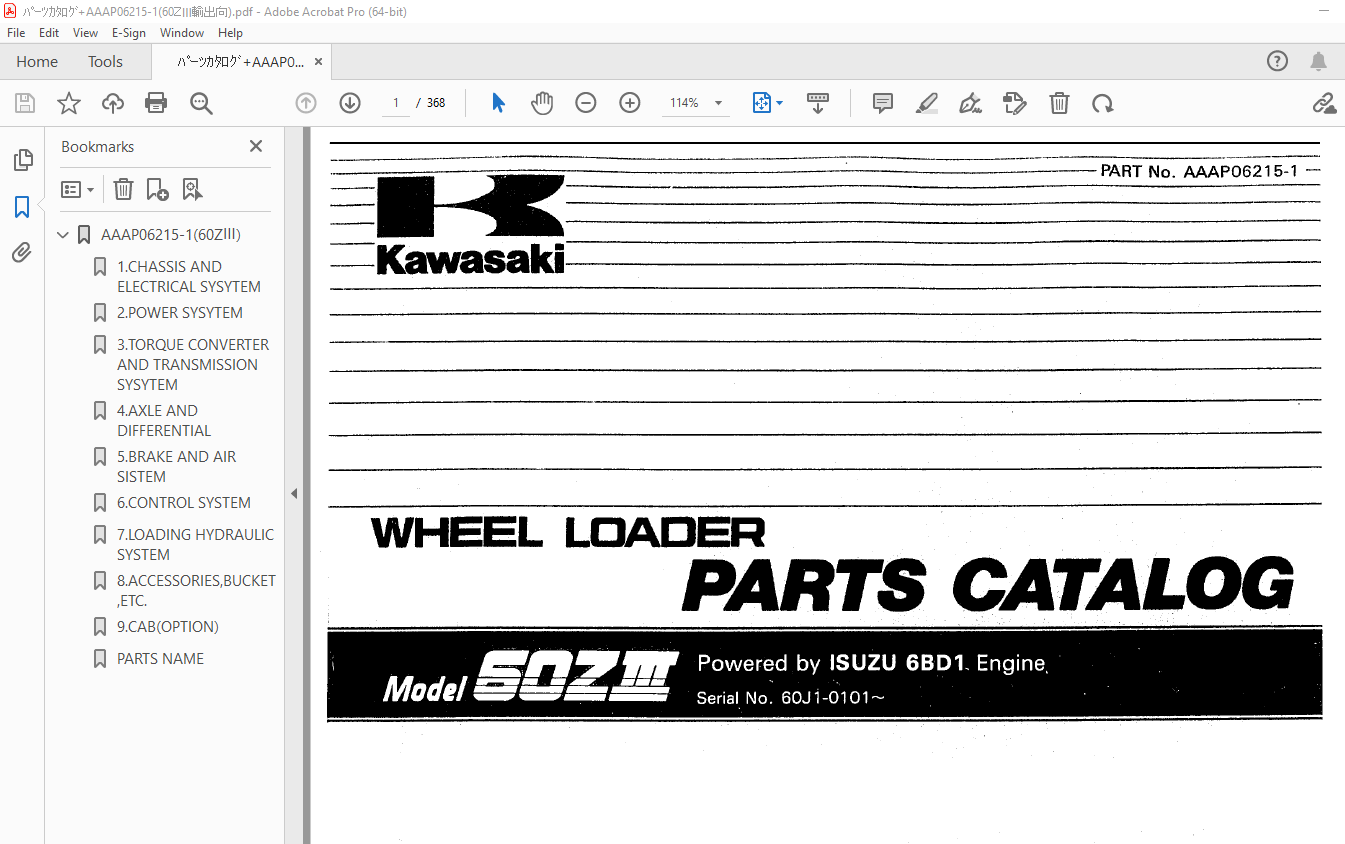Open the Help menu
This screenshot has width=1345, height=844.
click(231, 33)
